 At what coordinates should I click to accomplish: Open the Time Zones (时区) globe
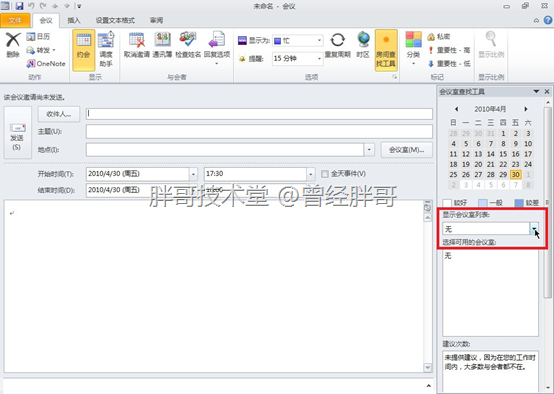[363, 45]
